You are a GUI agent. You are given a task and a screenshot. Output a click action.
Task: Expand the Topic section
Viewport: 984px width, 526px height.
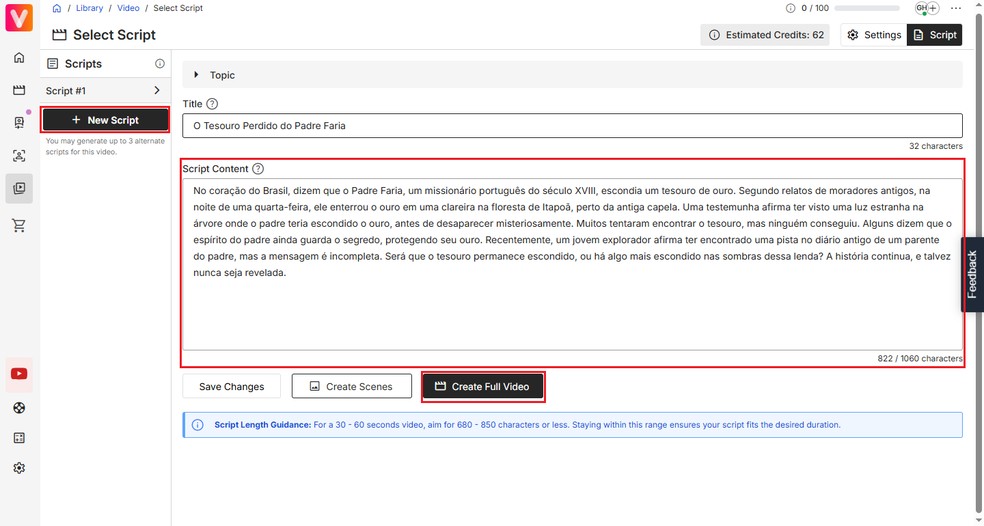click(572, 75)
